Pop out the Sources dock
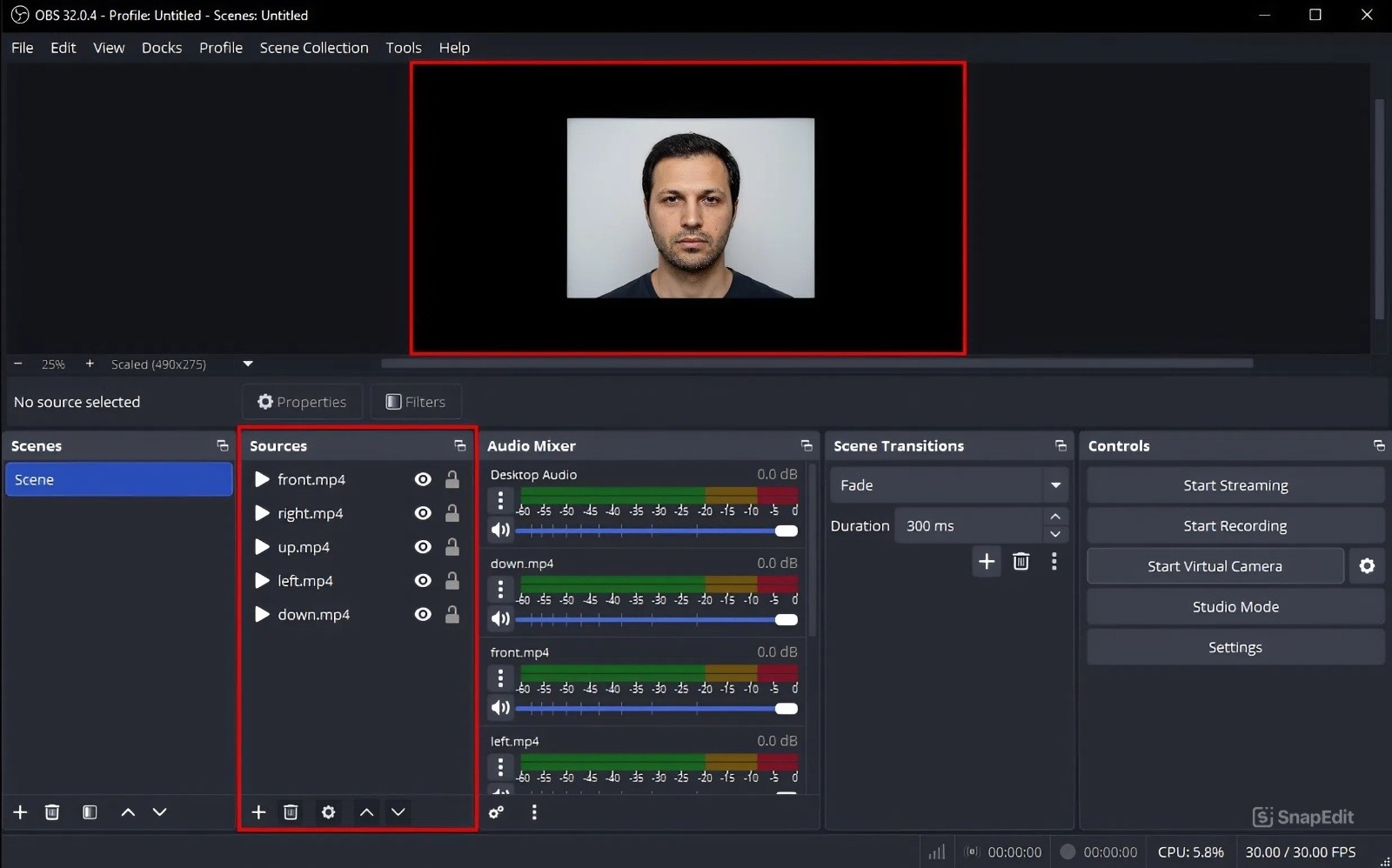This screenshot has height=868, width=1392. click(459, 445)
